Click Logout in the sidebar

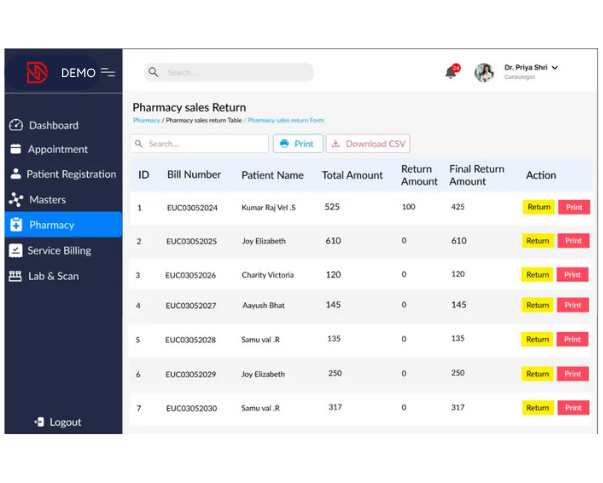65,422
